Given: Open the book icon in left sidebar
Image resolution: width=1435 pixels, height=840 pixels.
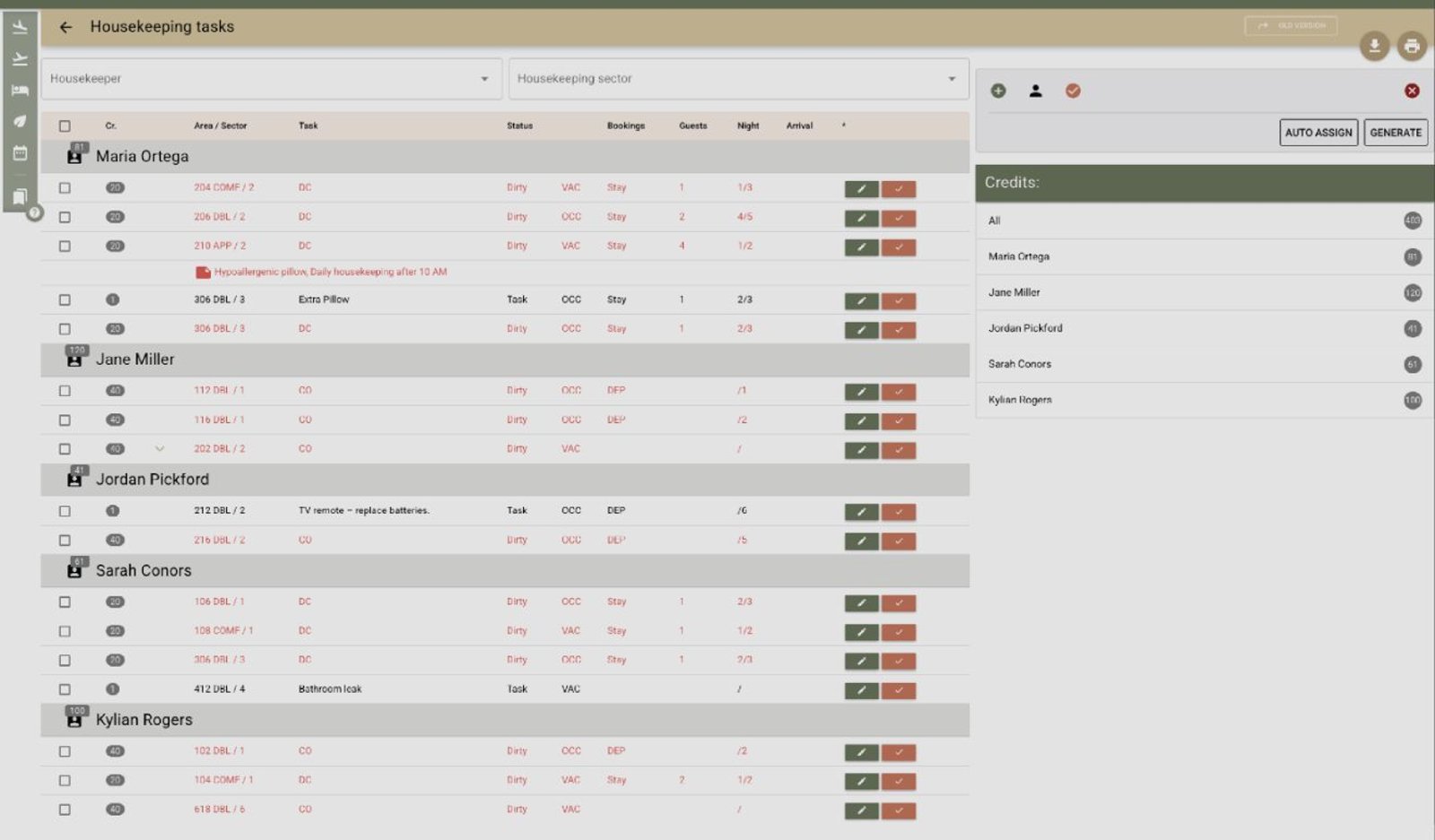Looking at the screenshot, I should pos(20,196).
